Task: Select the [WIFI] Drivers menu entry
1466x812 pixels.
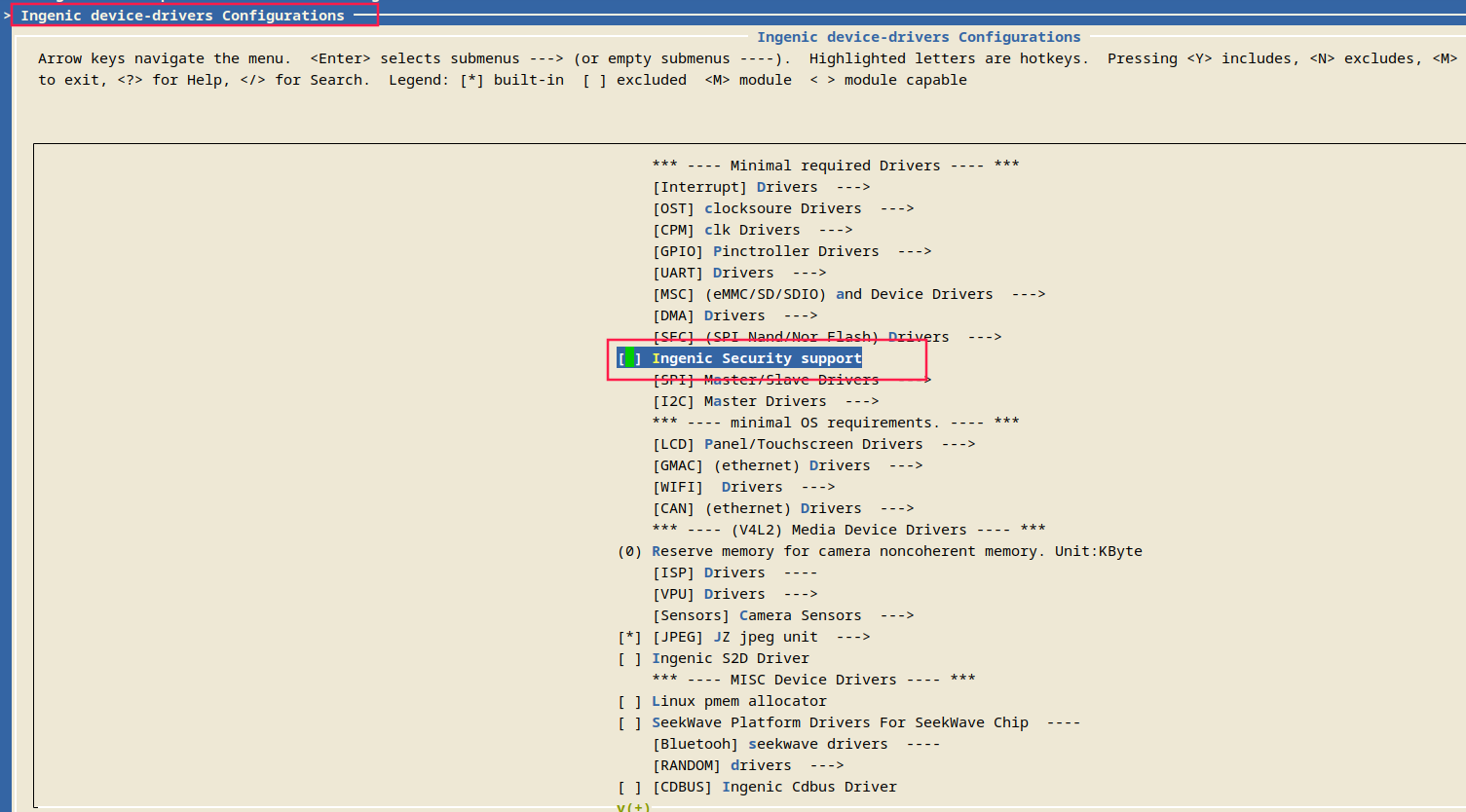Action: point(744,487)
